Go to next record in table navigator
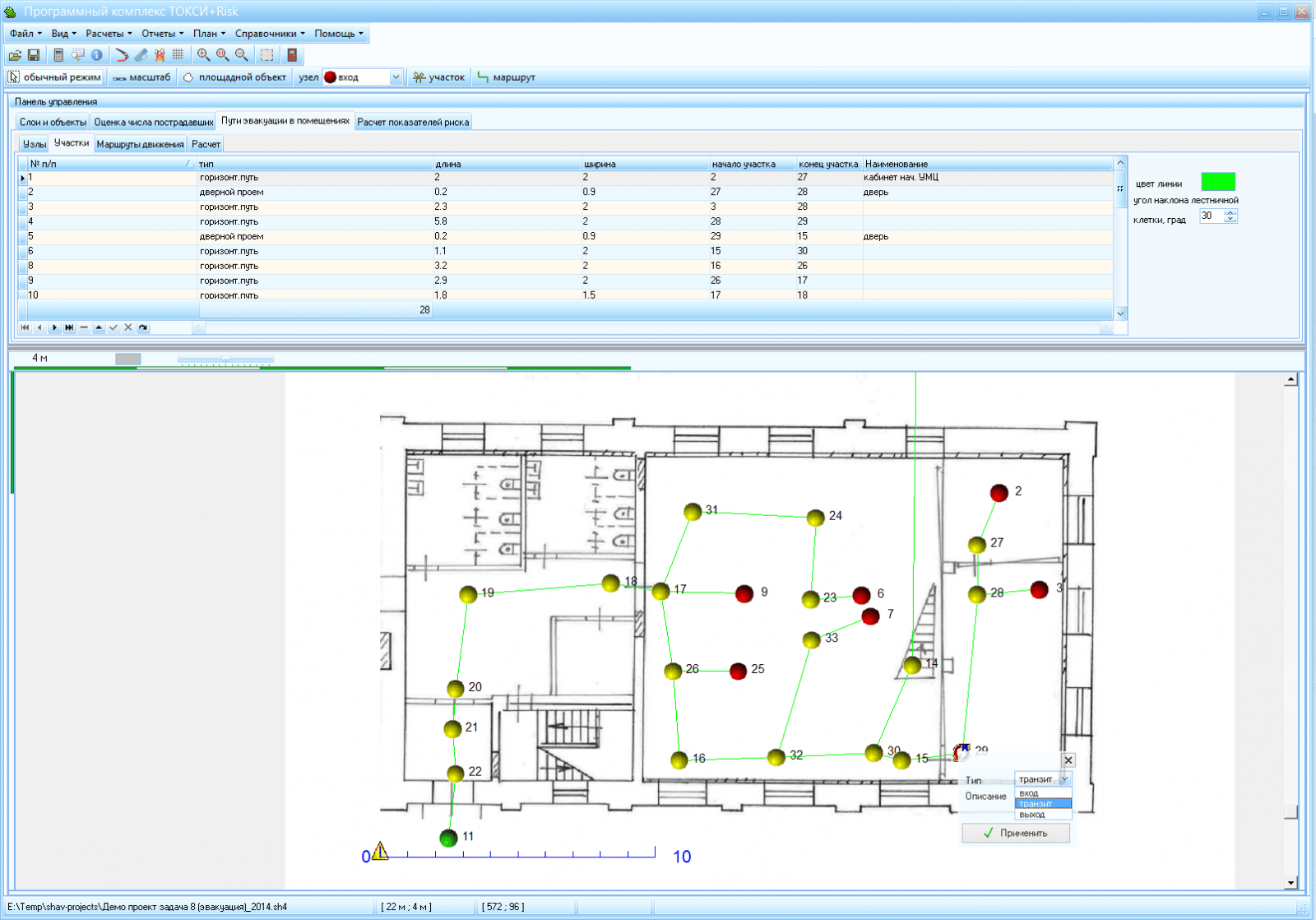Screen dimensions: 1316x920 tap(54, 328)
